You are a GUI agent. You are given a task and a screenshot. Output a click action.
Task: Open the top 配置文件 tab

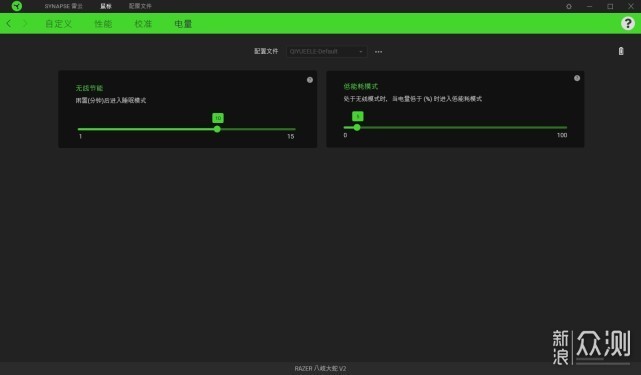140,6
